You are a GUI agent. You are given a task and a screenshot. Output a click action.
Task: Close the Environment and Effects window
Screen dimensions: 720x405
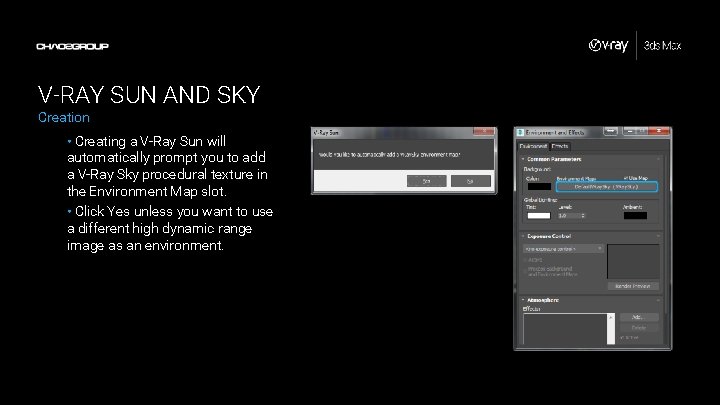tap(659, 131)
